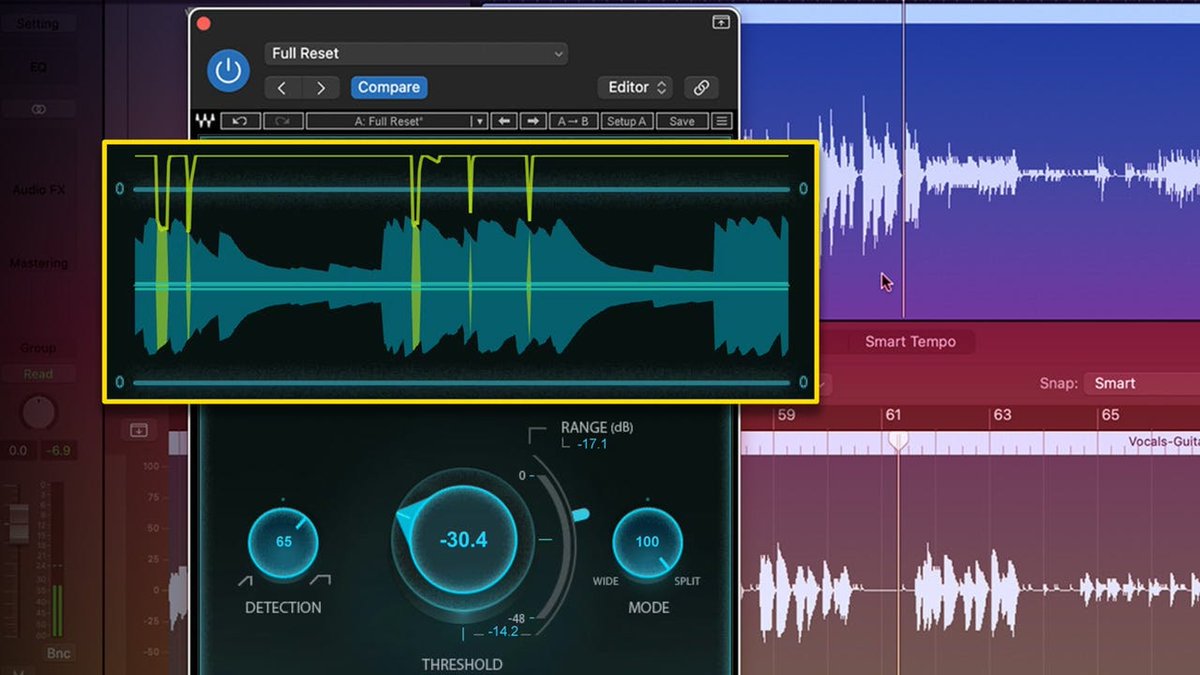Adjust the Detection knob showing 65
Viewport: 1200px width, 675px height.
283,542
